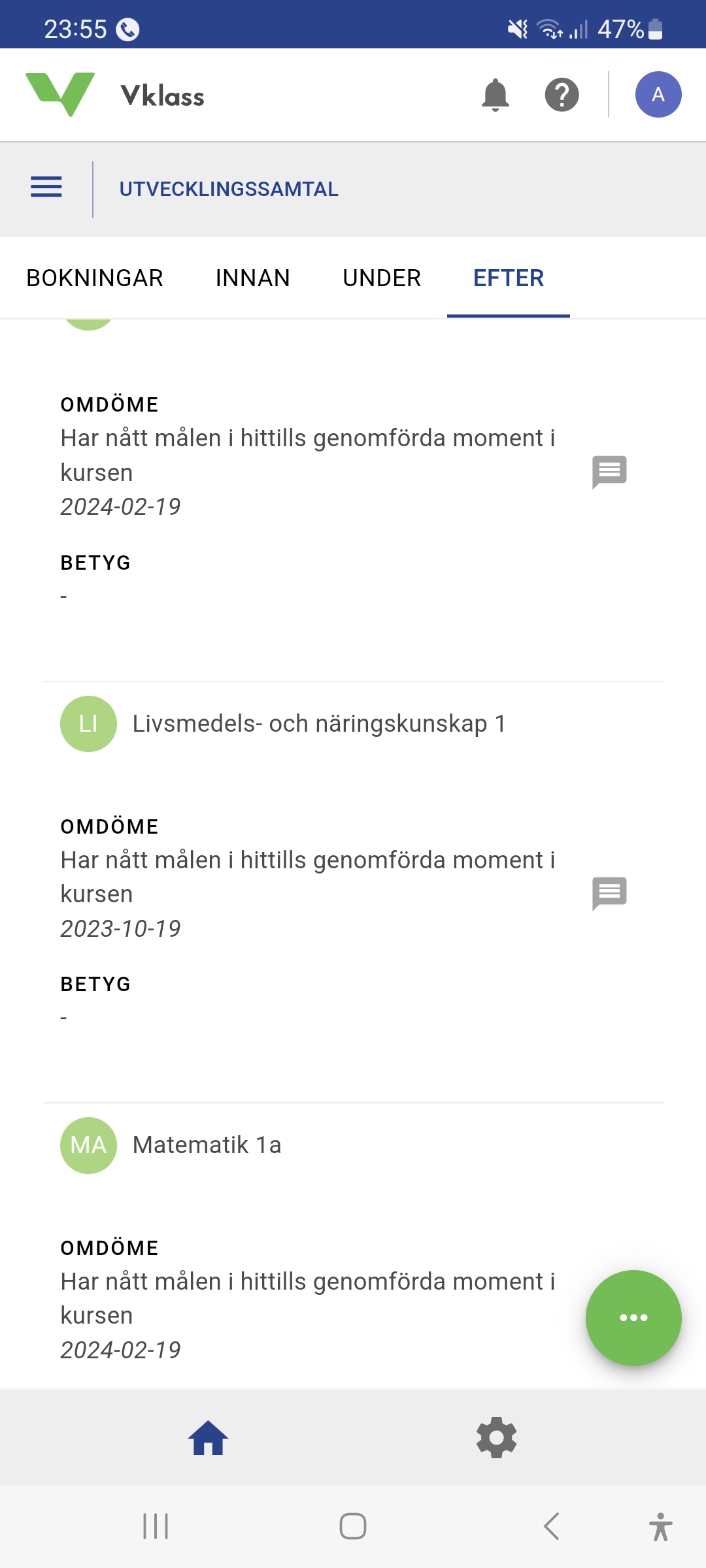Switch to the UNDER tab
The image size is (706, 1568).
(382, 278)
